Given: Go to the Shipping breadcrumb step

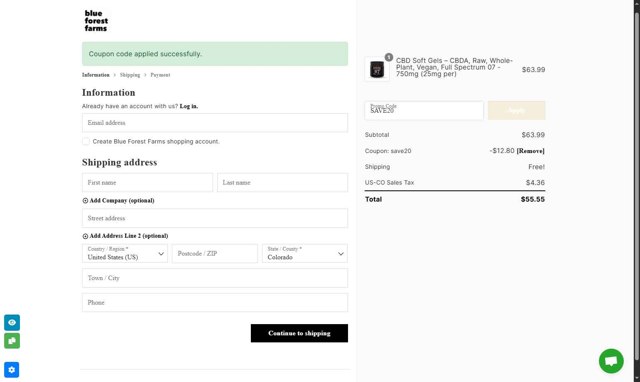Looking at the screenshot, I should coord(130,75).
